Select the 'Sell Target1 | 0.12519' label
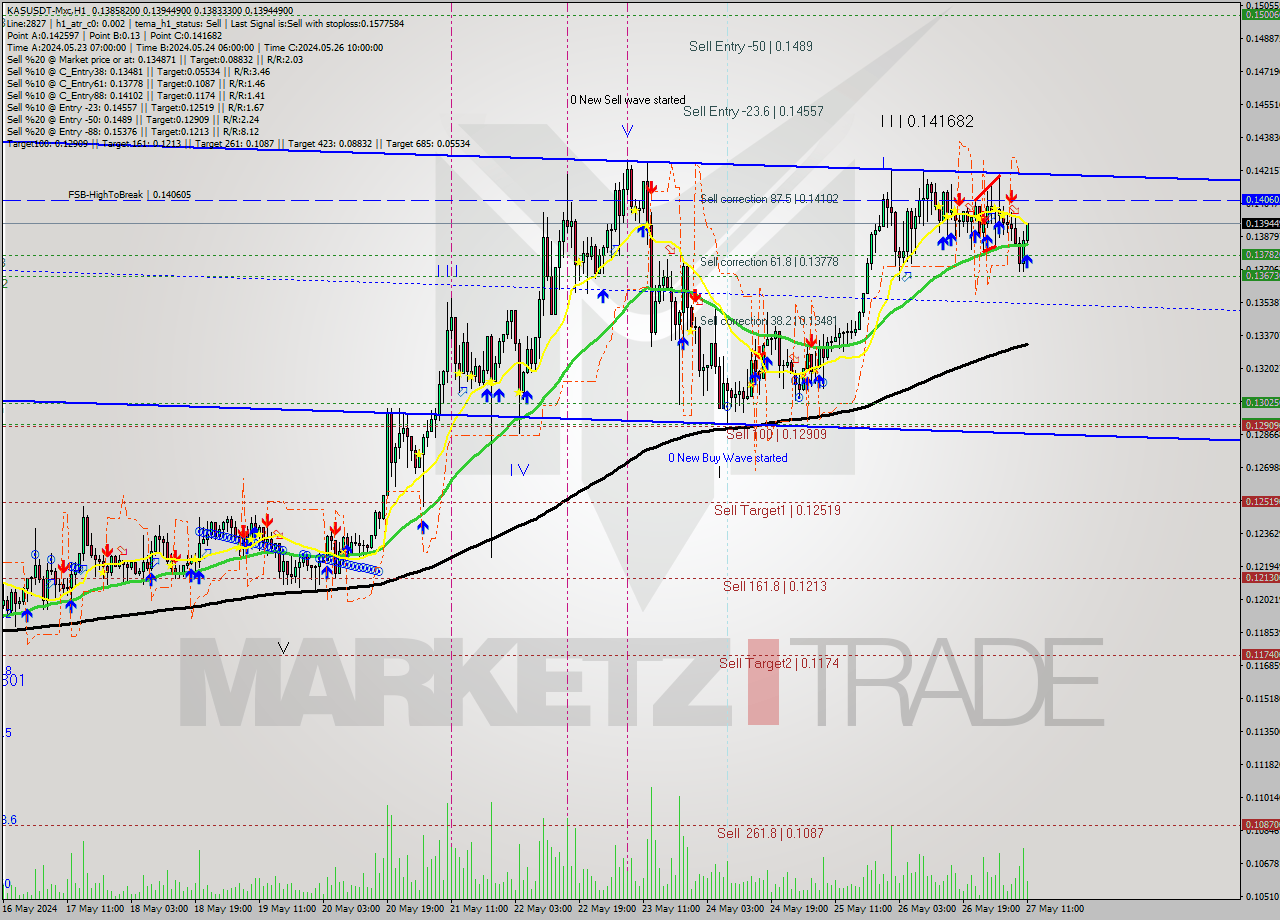 coord(777,510)
